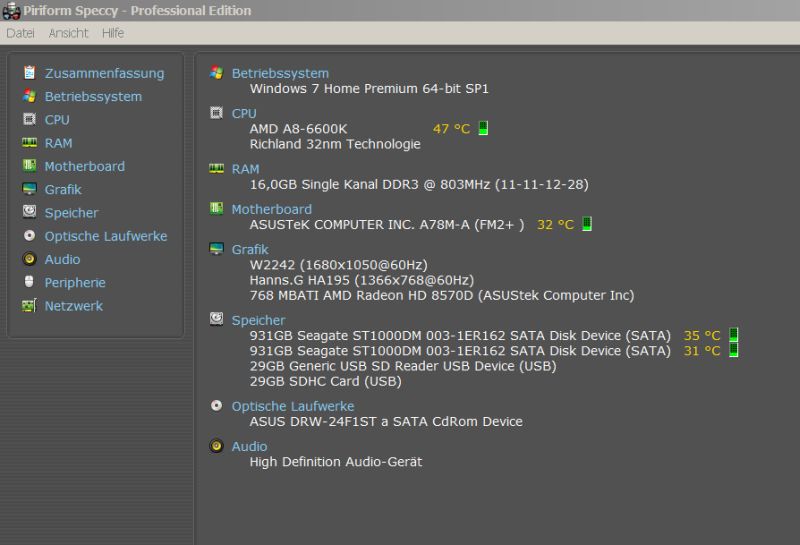
Task: Open the Hilfe menu
Action: [x=113, y=33]
